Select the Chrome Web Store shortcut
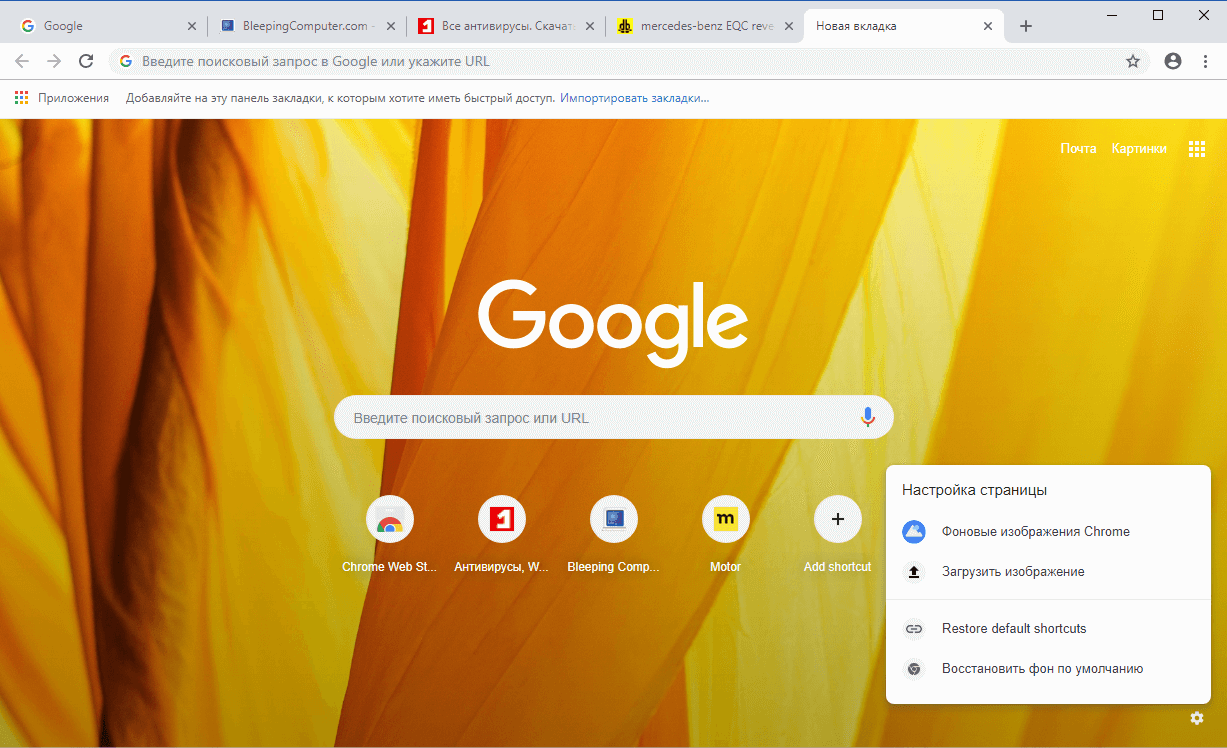 (x=389, y=519)
